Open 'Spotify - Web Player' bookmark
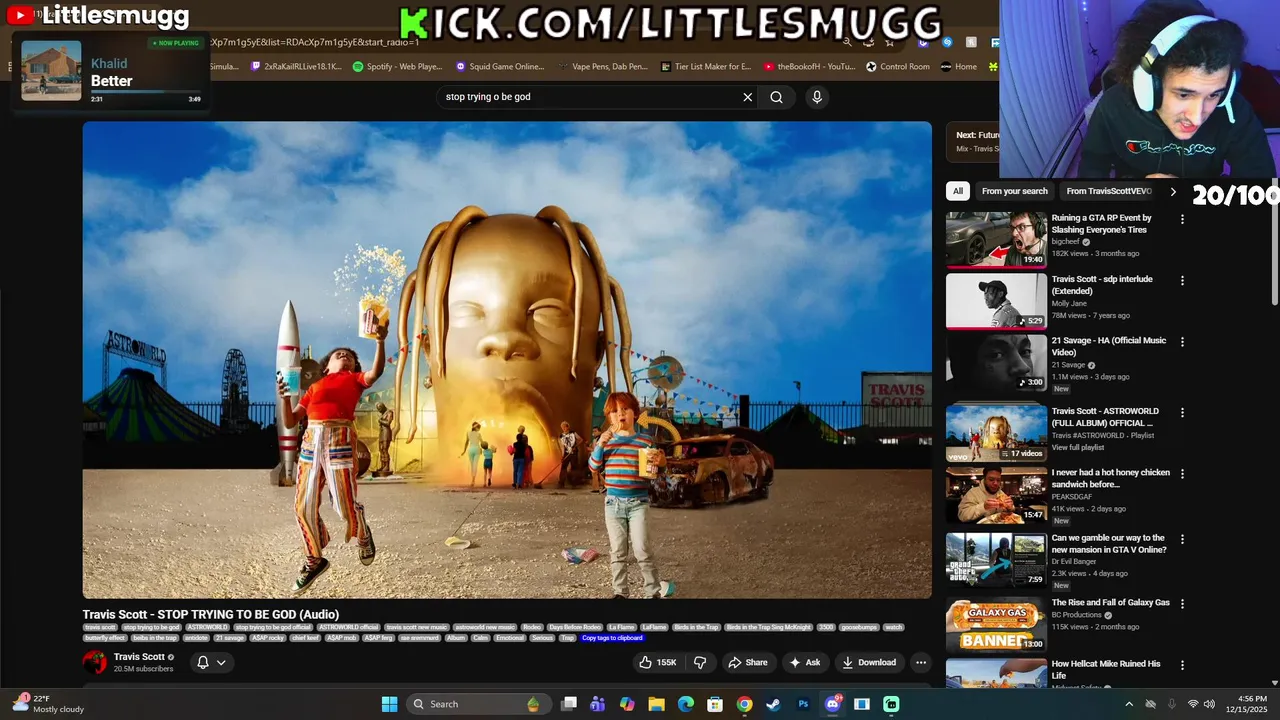1280x720 pixels. click(397, 67)
